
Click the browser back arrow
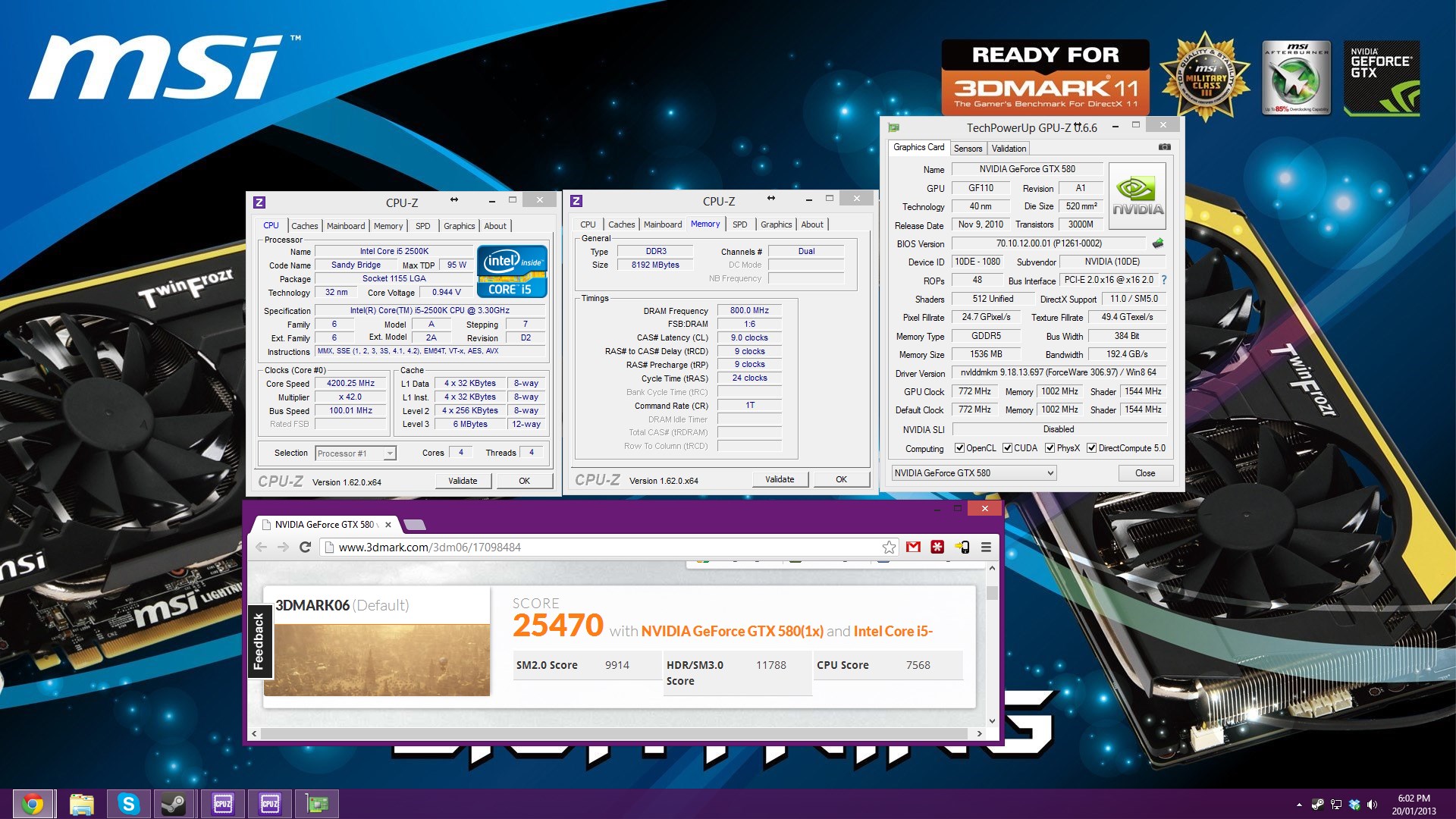coord(261,547)
